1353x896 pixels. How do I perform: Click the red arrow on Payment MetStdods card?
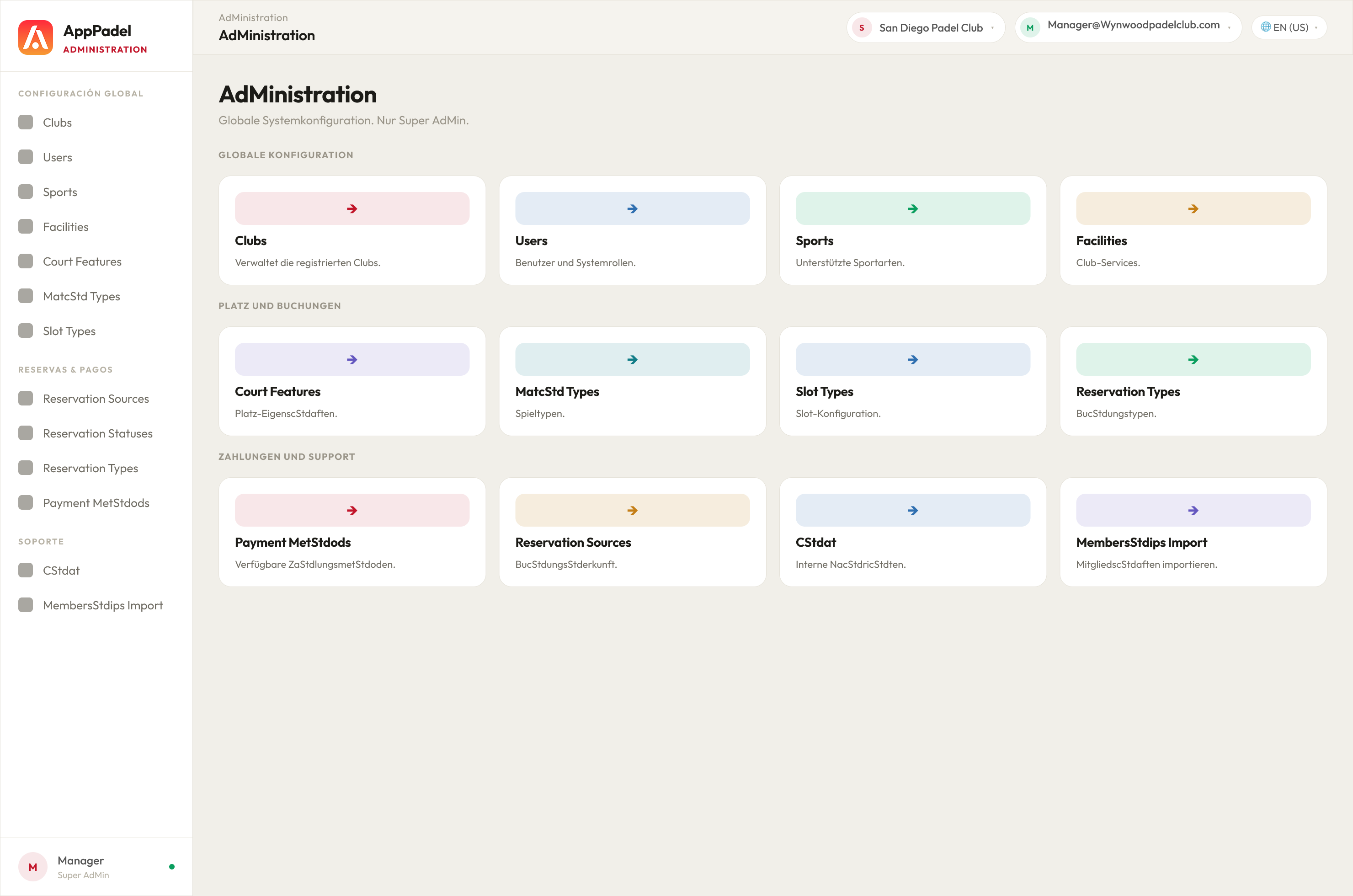tap(352, 510)
